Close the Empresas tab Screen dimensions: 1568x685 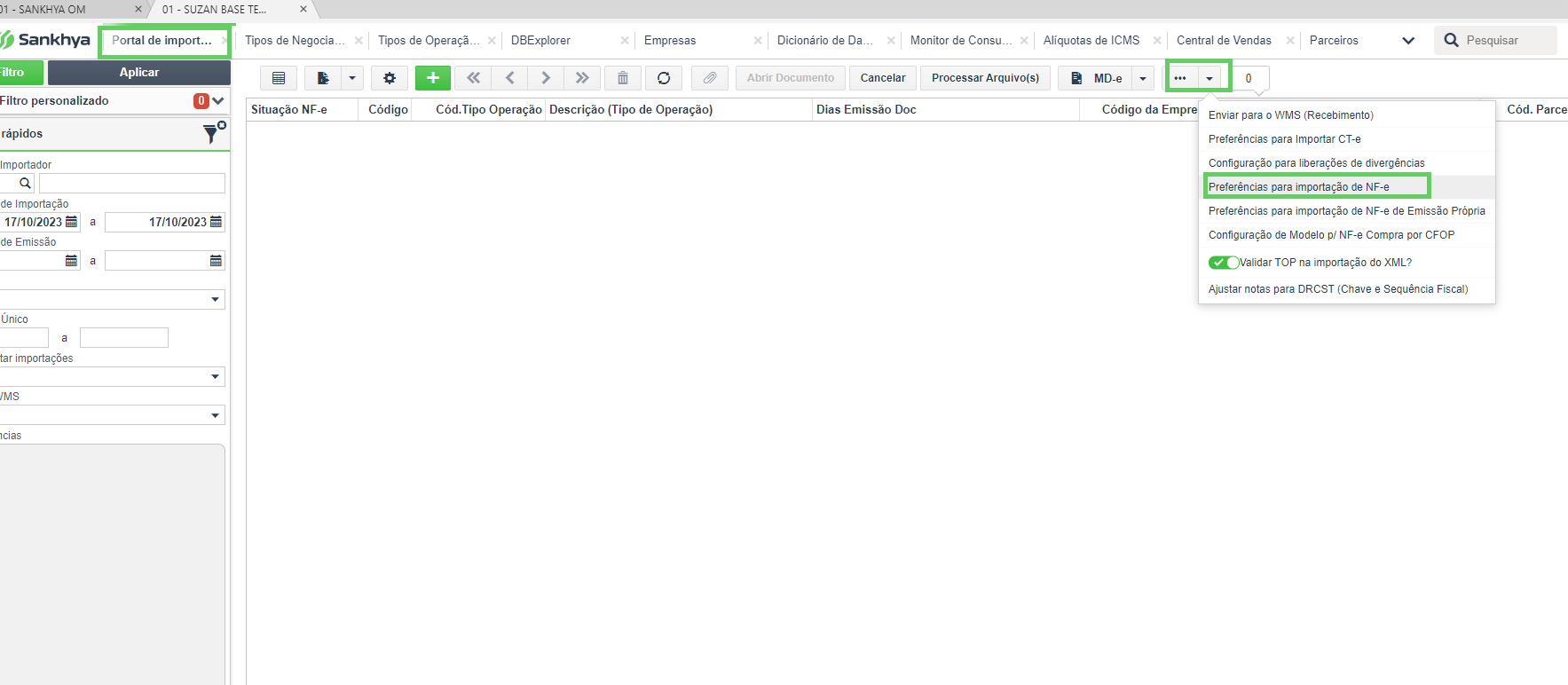(758, 41)
